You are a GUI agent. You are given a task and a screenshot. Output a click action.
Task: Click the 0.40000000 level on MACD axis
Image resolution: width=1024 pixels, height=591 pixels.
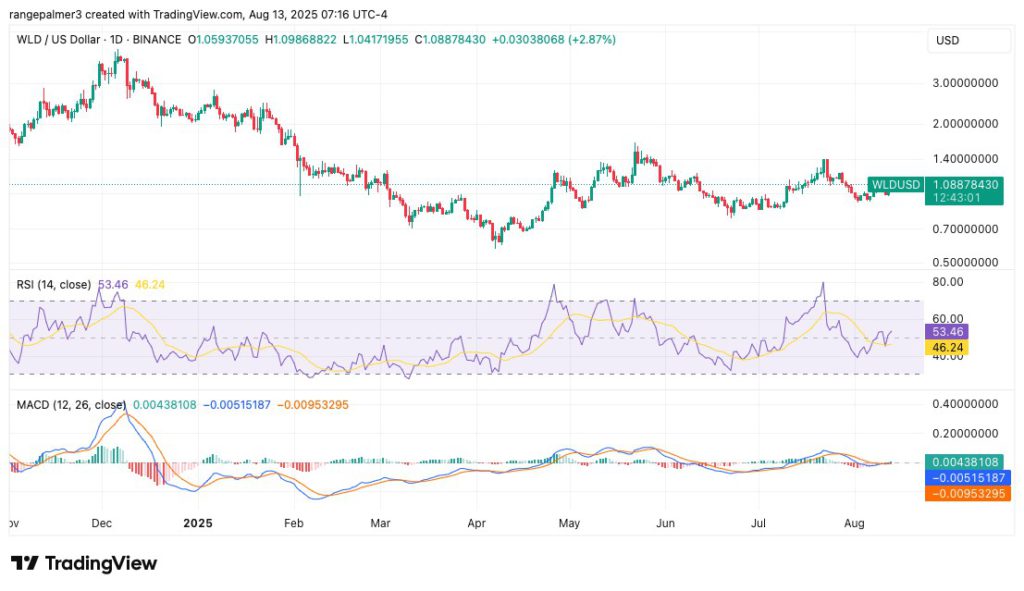(x=963, y=404)
